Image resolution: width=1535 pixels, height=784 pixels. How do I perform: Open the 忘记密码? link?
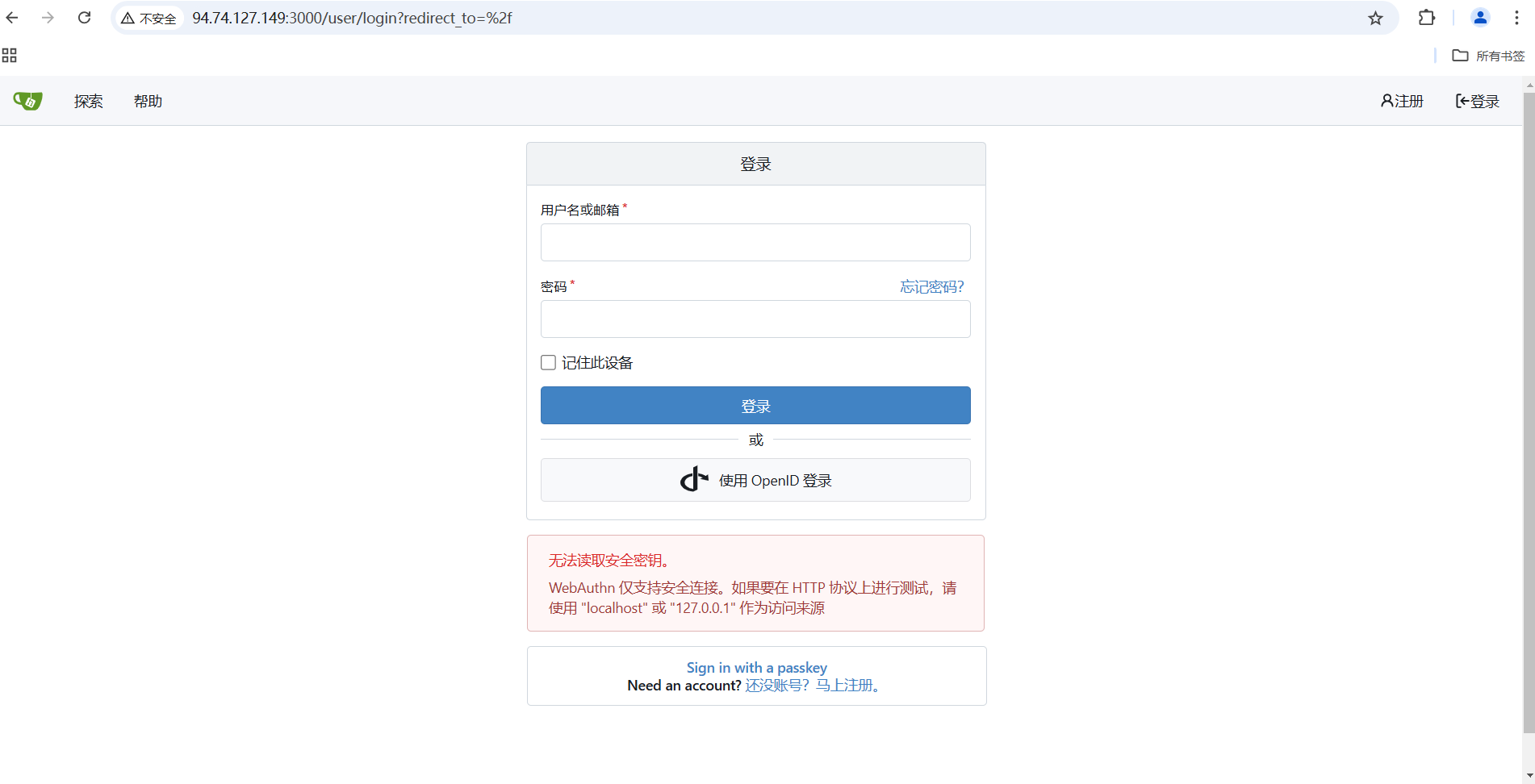(931, 286)
